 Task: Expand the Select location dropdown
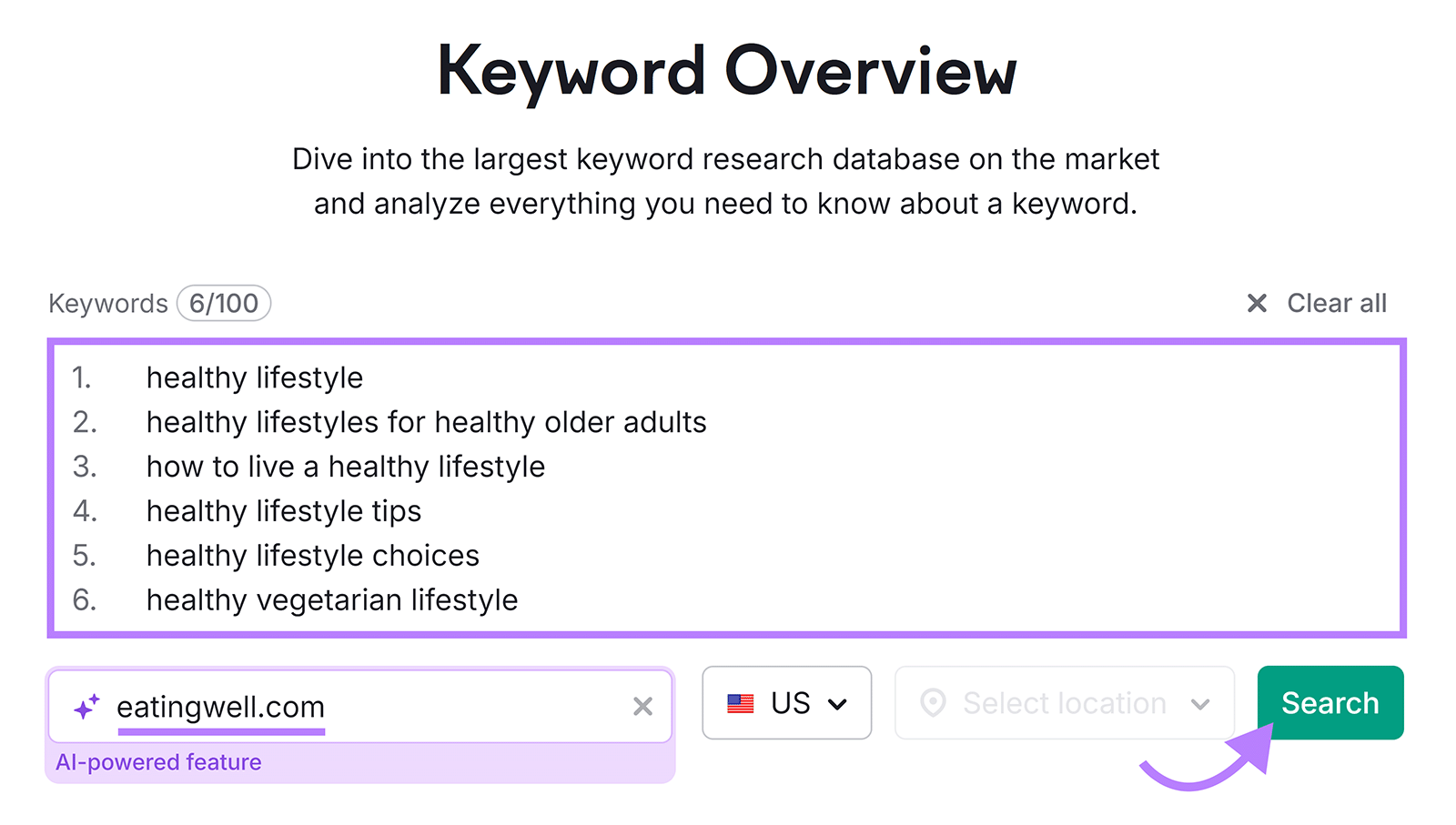click(x=1063, y=702)
